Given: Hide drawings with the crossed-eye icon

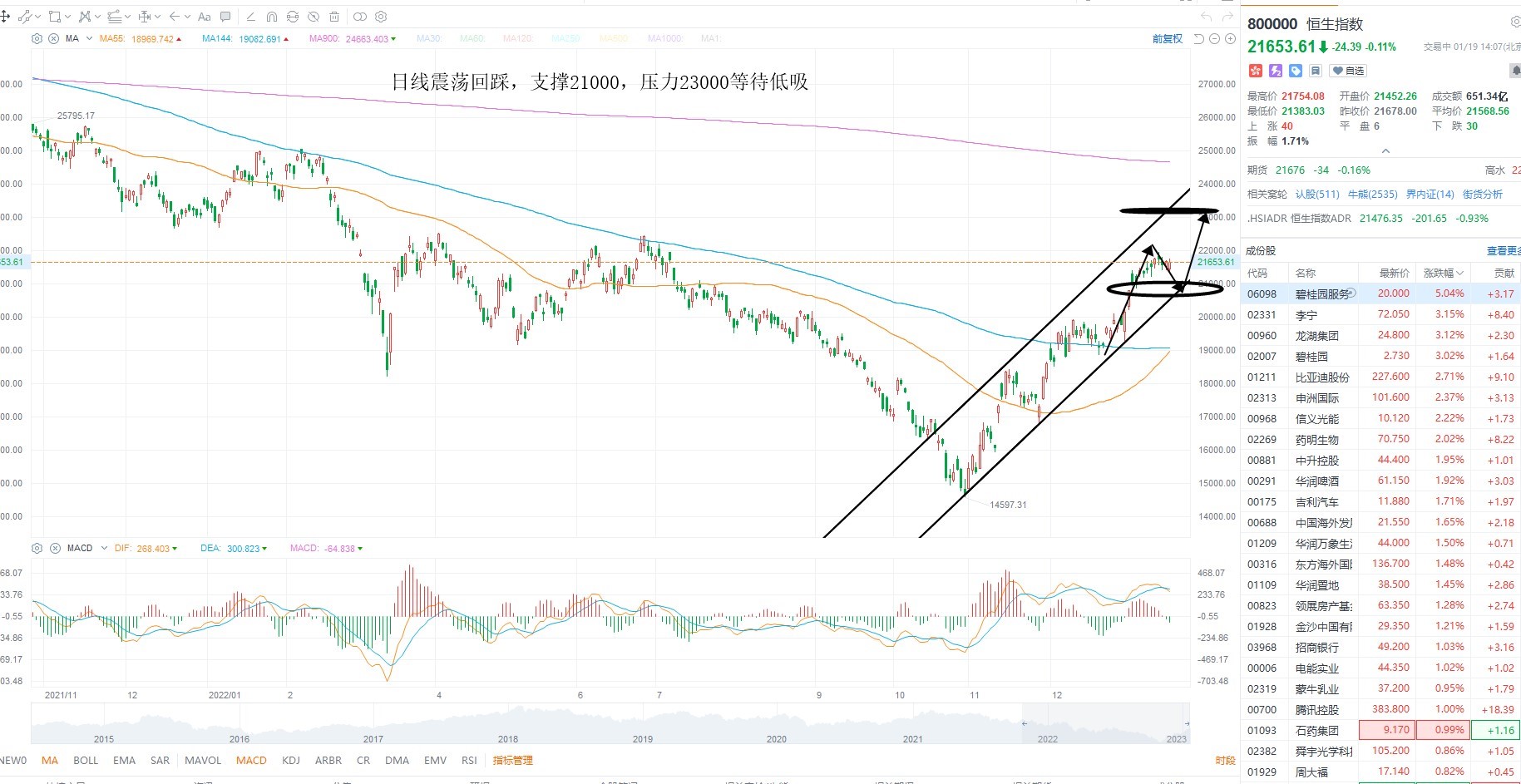Looking at the screenshot, I should 314,17.
